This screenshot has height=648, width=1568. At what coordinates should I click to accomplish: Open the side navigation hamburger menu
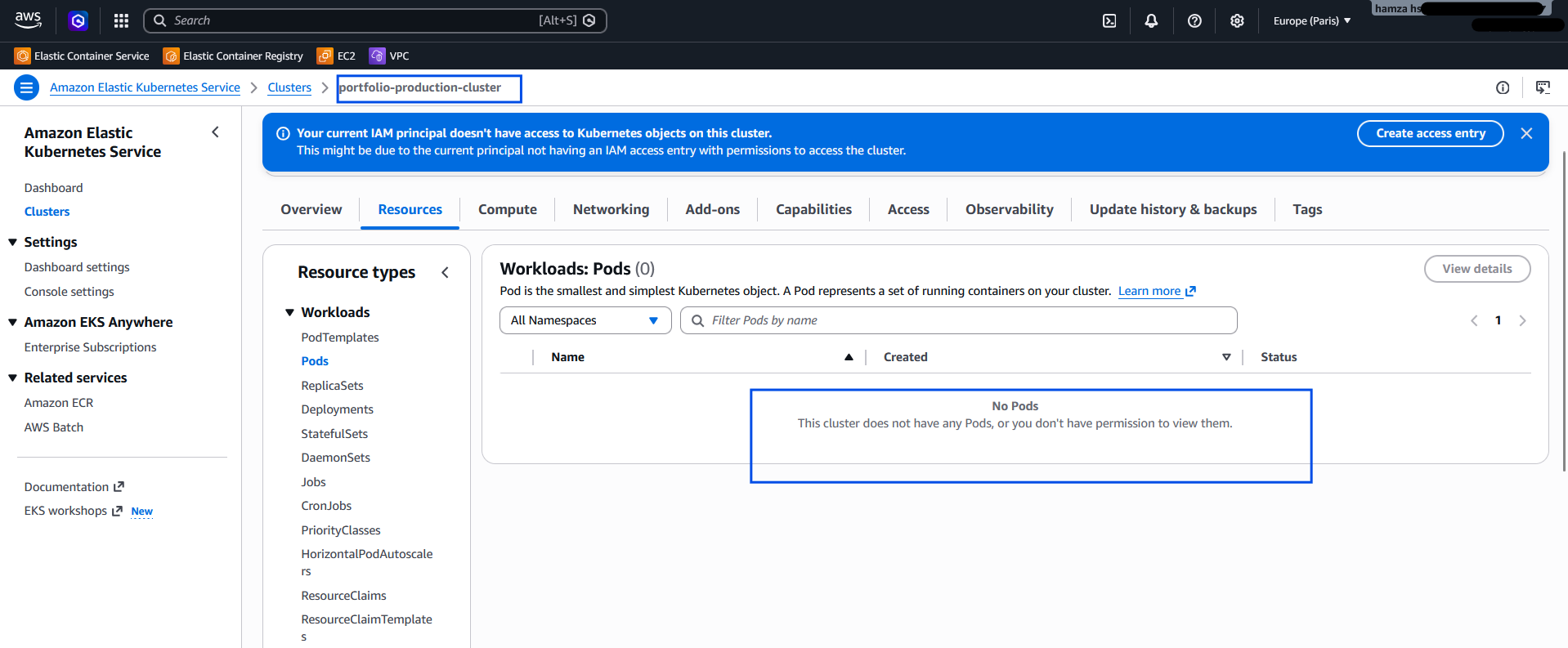(x=26, y=87)
